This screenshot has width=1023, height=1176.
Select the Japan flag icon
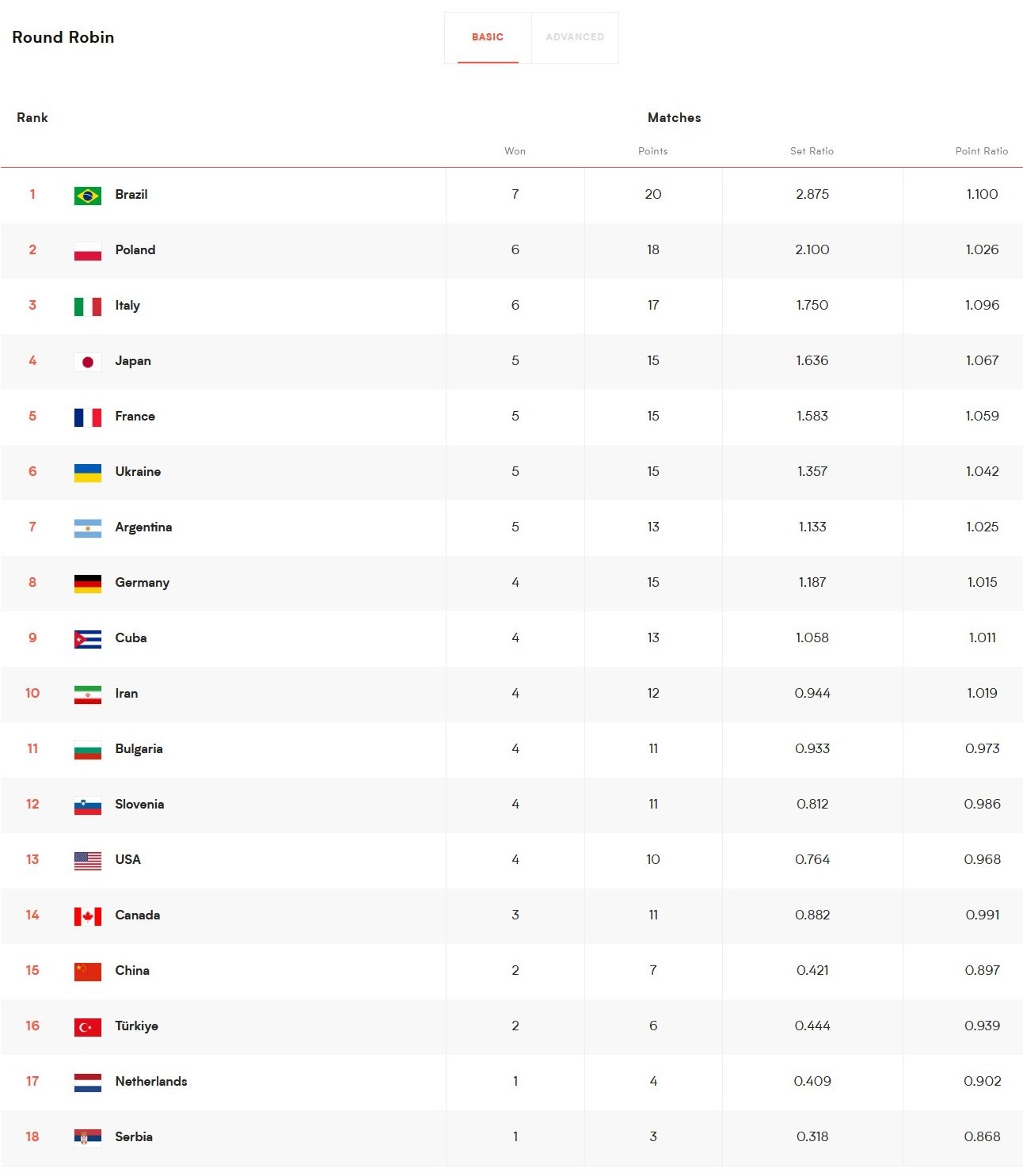(88, 362)
